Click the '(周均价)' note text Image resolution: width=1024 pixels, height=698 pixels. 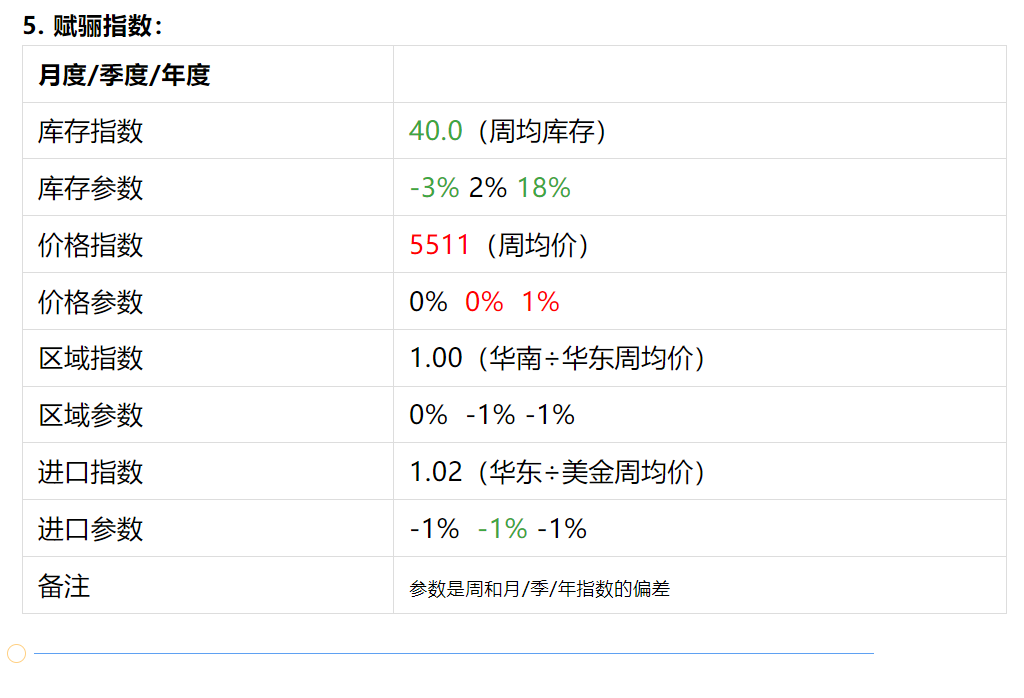pos(537,245)
